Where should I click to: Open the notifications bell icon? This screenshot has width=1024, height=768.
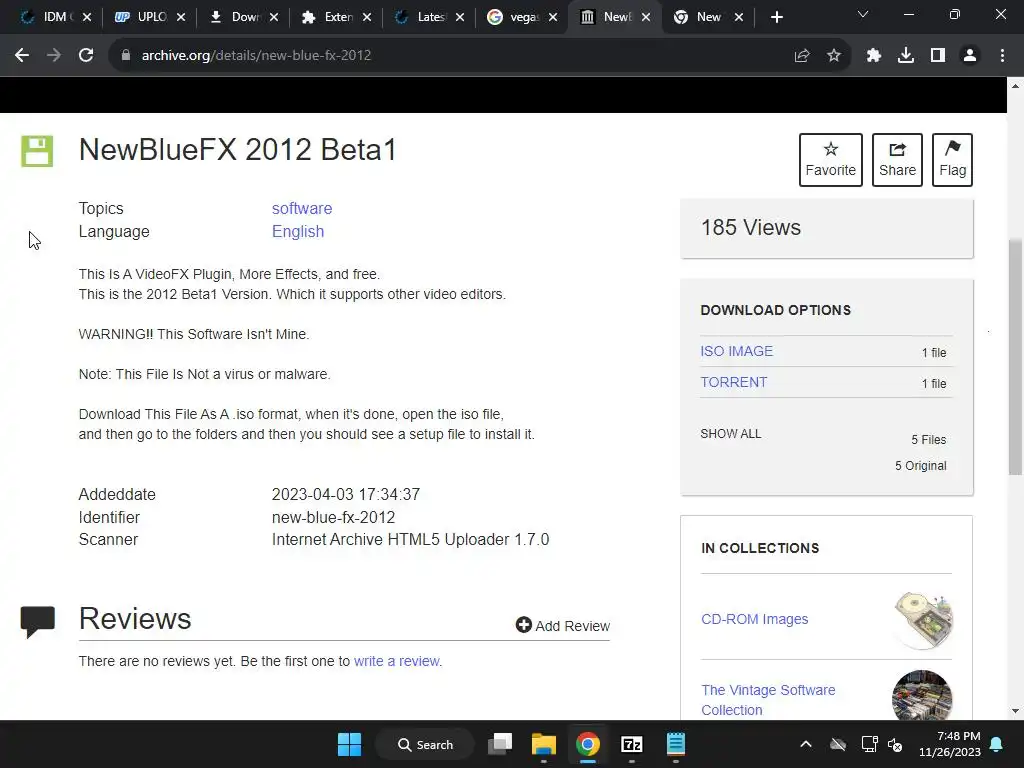click(x=997, y=744)
